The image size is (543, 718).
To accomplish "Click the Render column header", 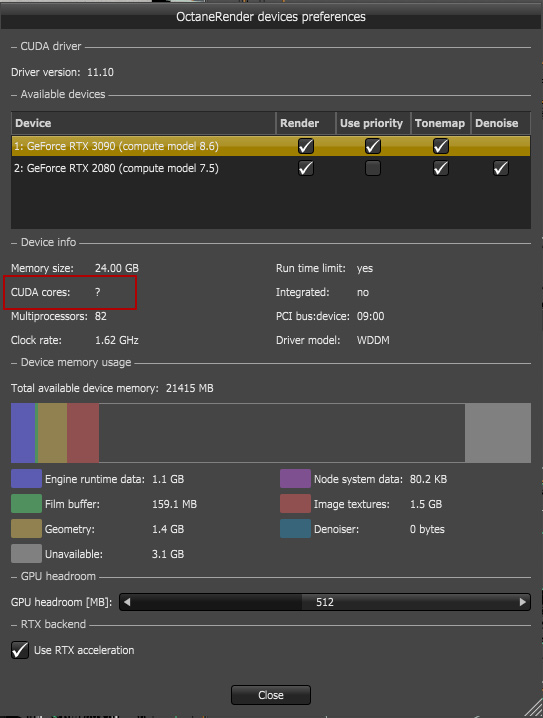I will (x=306, y=123).
